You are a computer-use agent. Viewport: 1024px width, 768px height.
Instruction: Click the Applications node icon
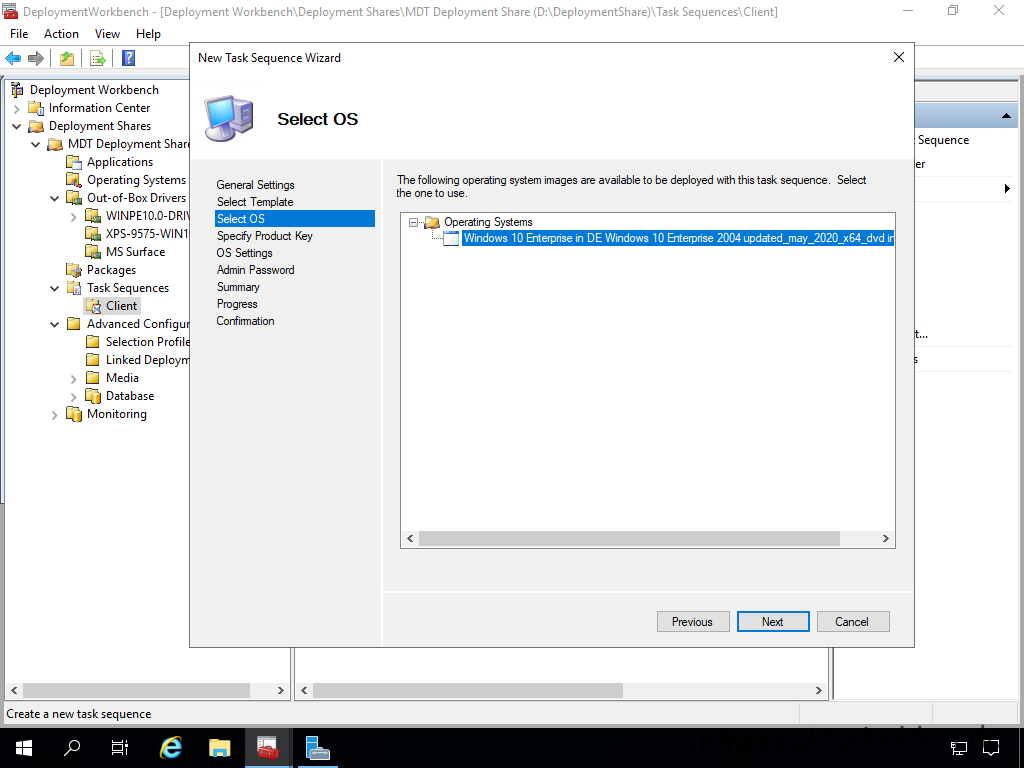(74, 162)
